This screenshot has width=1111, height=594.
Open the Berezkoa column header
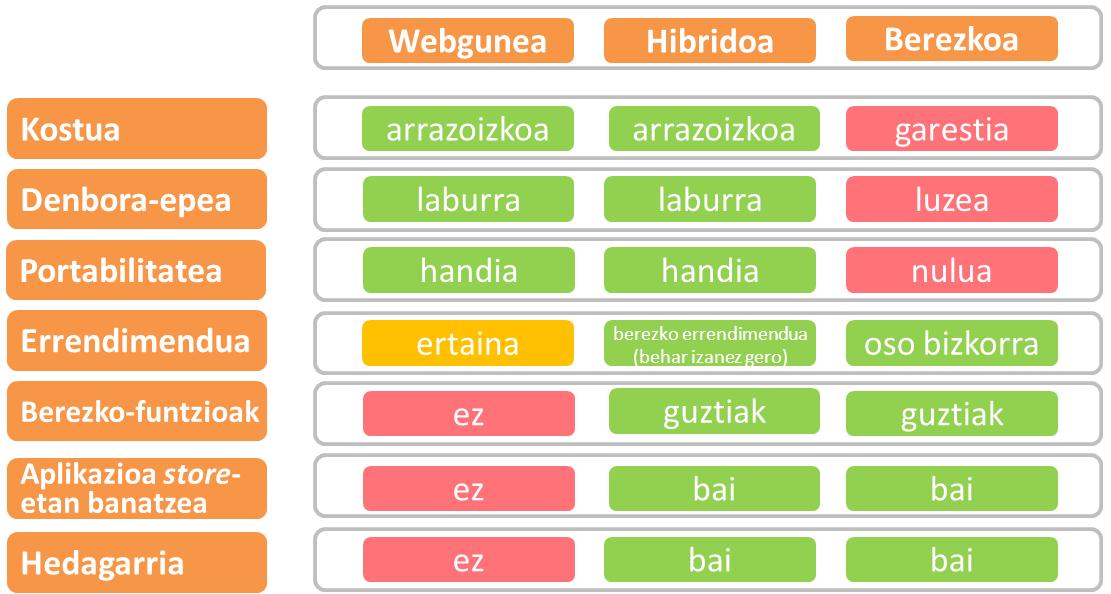pyautogui.click(x=951, y=40)
